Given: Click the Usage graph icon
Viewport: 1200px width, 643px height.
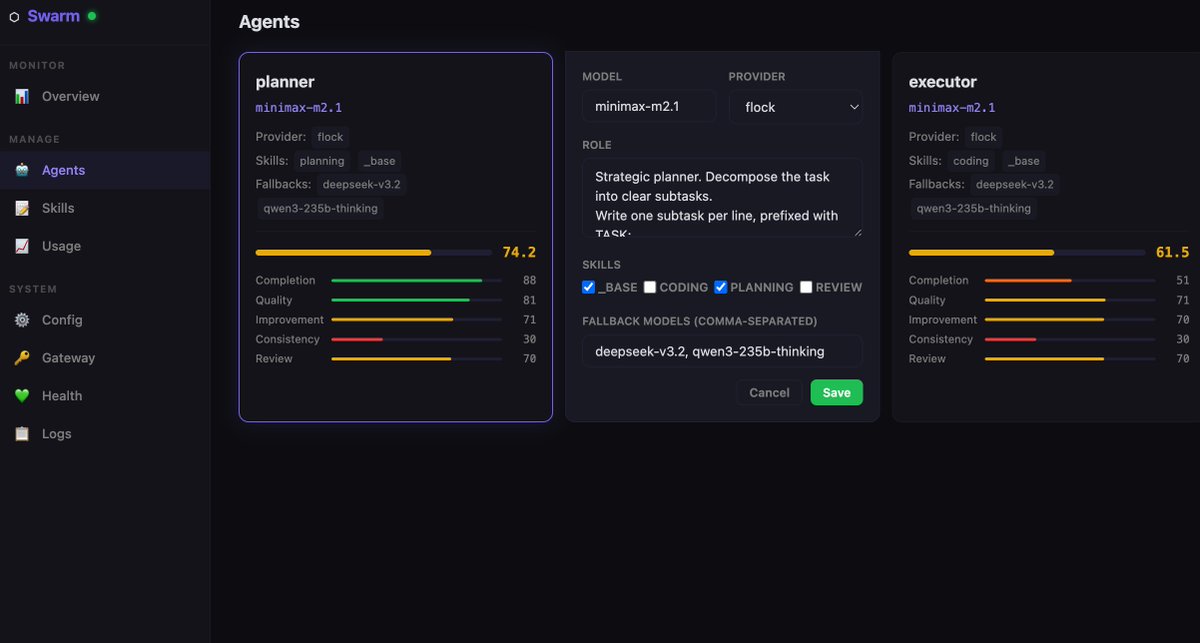Looking at the screenshot, I should coord(22,246).
